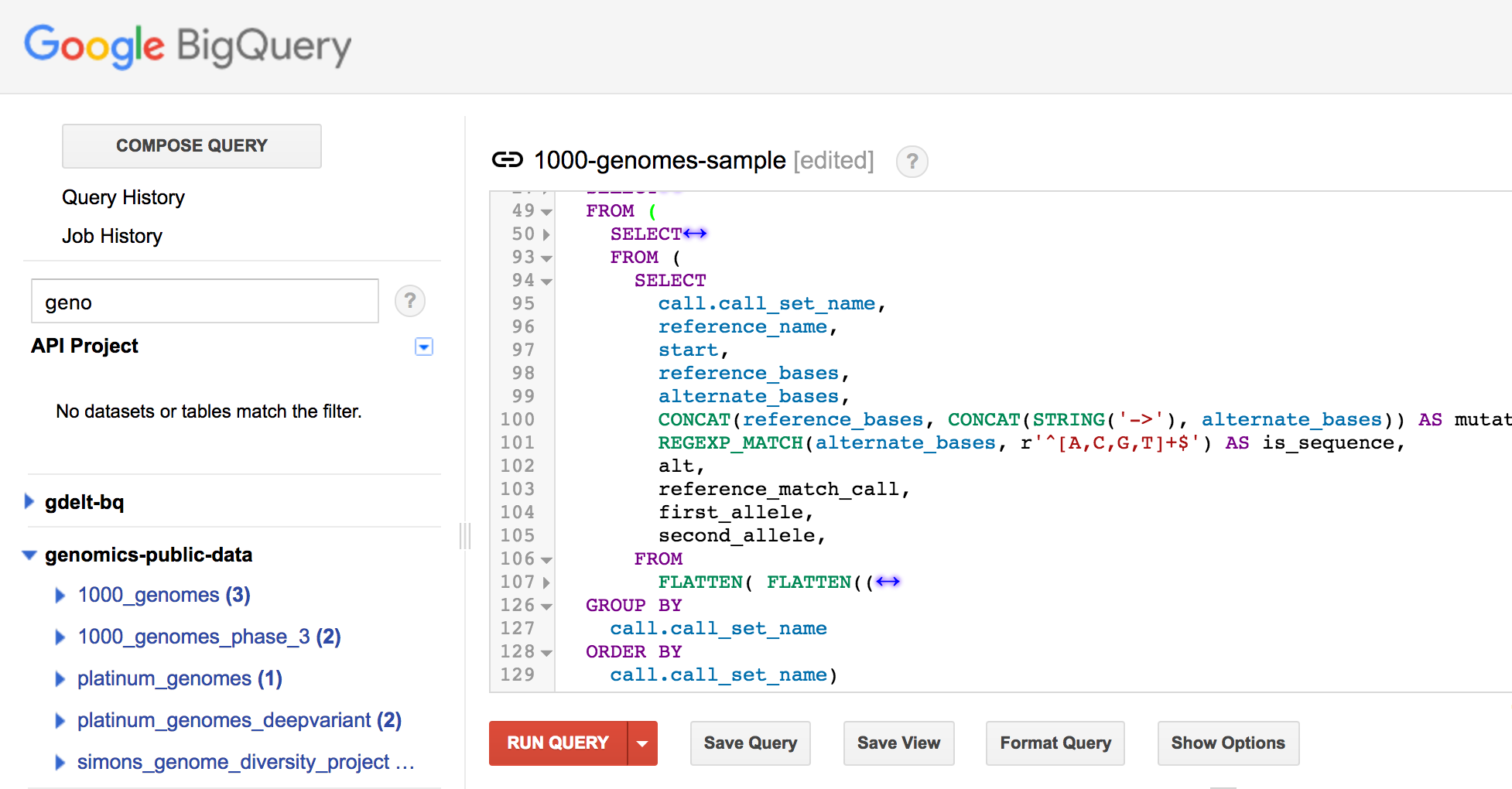This screenshot has height=789, width=1512.
Task: Click the API Project heading
Action: [x=84, y=346]
